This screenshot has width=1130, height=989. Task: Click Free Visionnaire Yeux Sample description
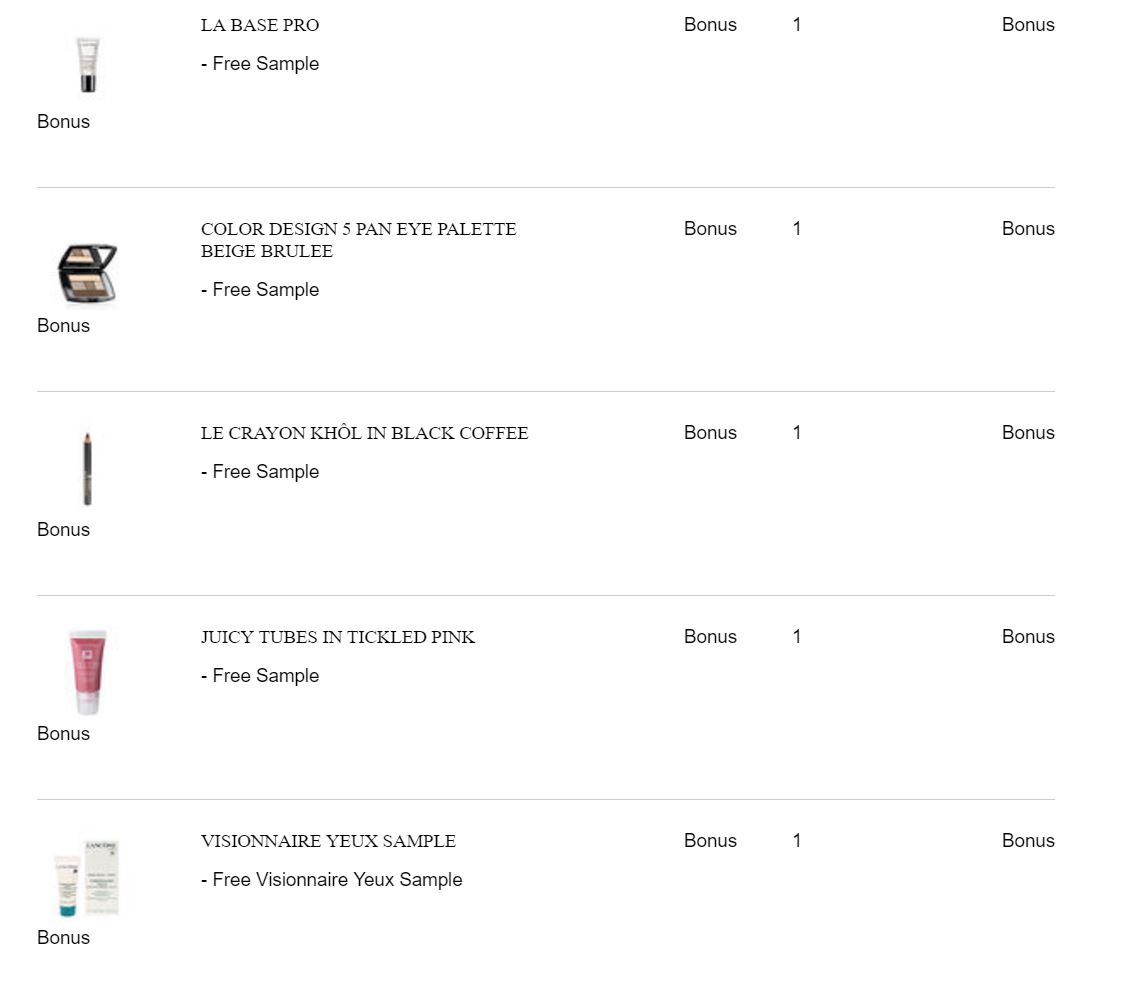pyautogui.click(x=331, y=880)
